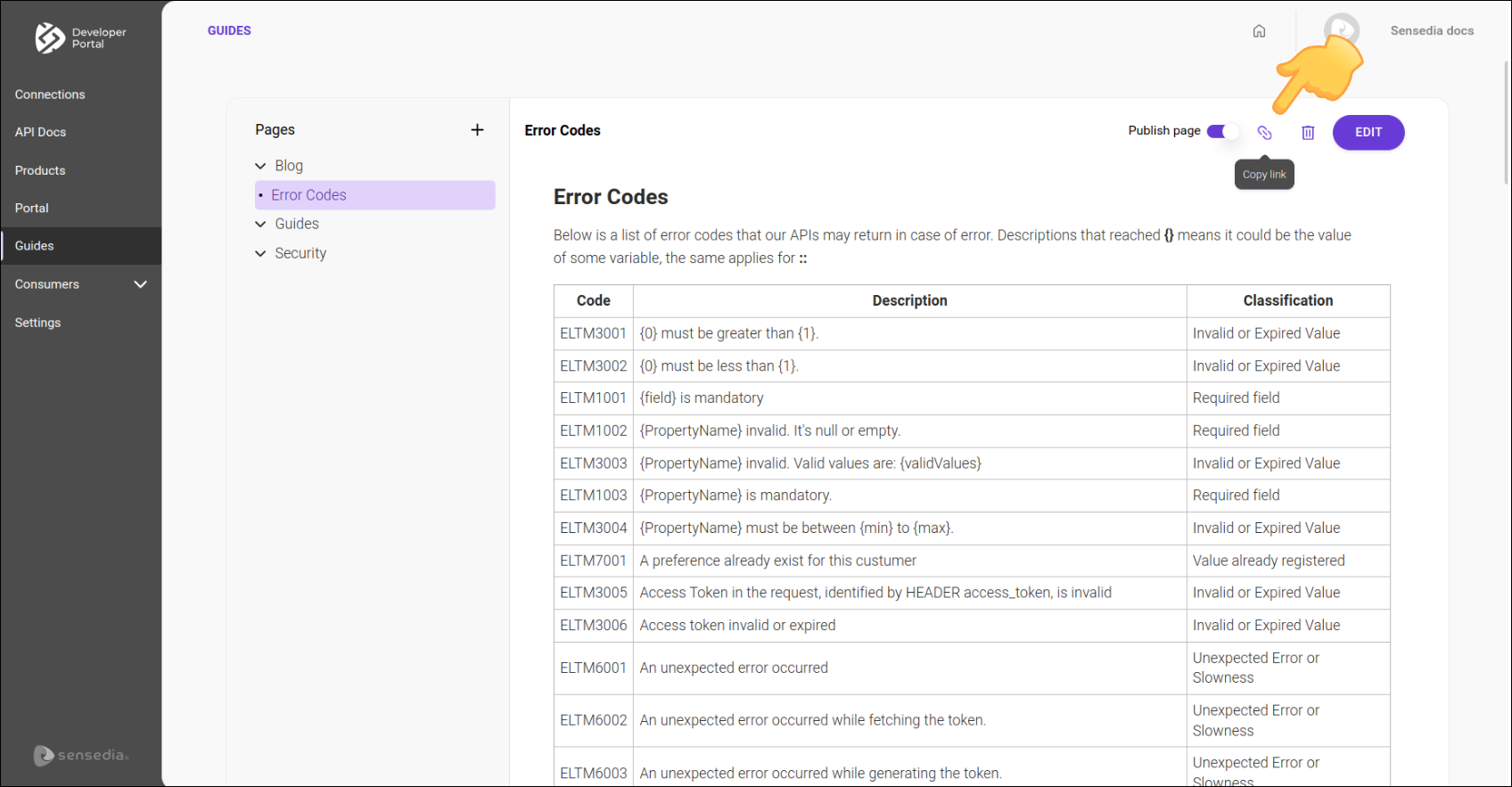Expand the Guides pages group

coord(260,225)
